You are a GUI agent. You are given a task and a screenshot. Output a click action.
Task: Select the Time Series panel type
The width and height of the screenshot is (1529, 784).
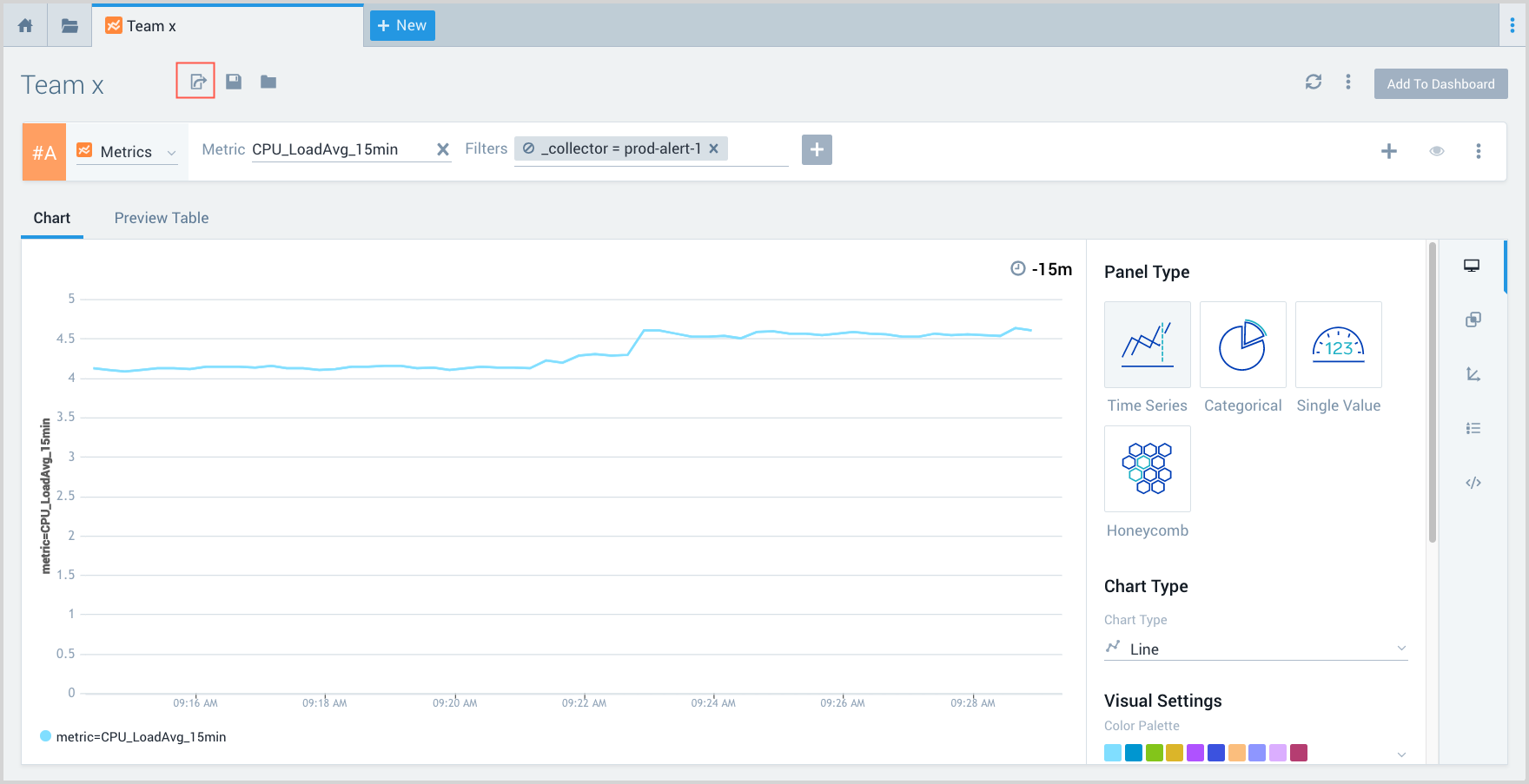point(1147,345)
